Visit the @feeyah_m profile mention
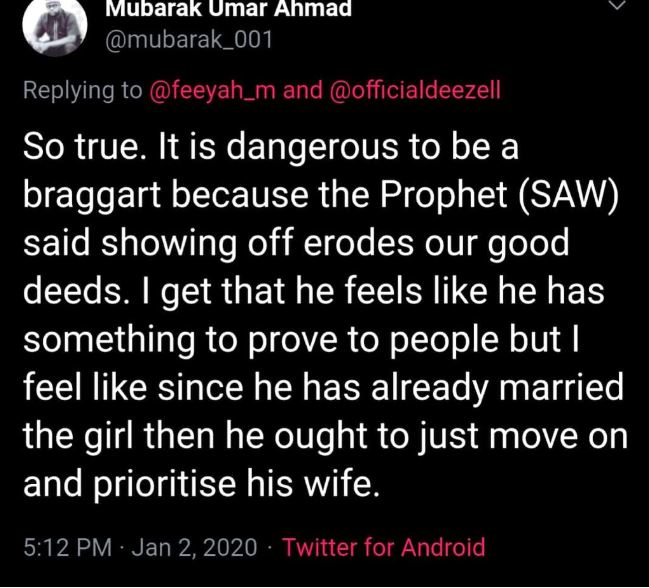 click(x=212, y=90)
